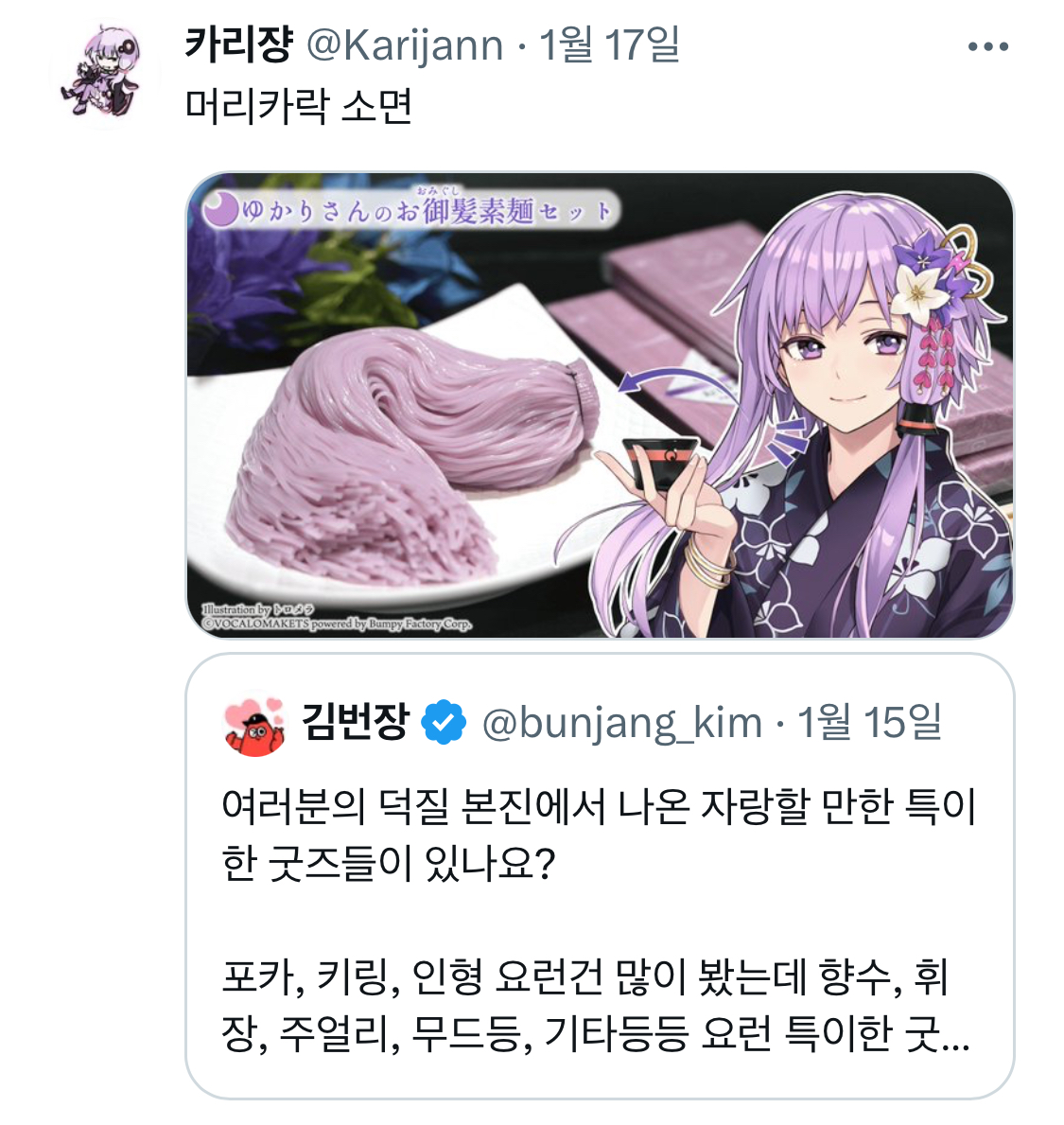Click the VOCALOMAKETS copyright caption on image
The height and width of the screenshot is (1125, 1064).
(x=337, y=624)
